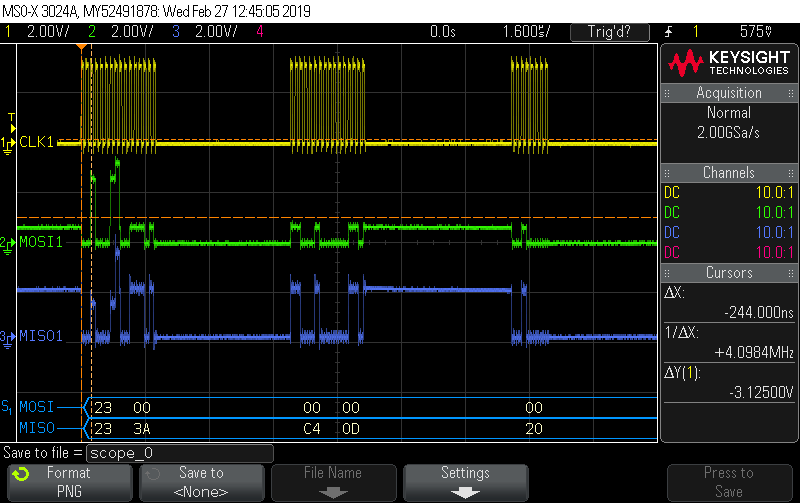Click the Acquisition panel right grip icon
The width and height of the screenshot is (800, 503).
click(791, 93)
